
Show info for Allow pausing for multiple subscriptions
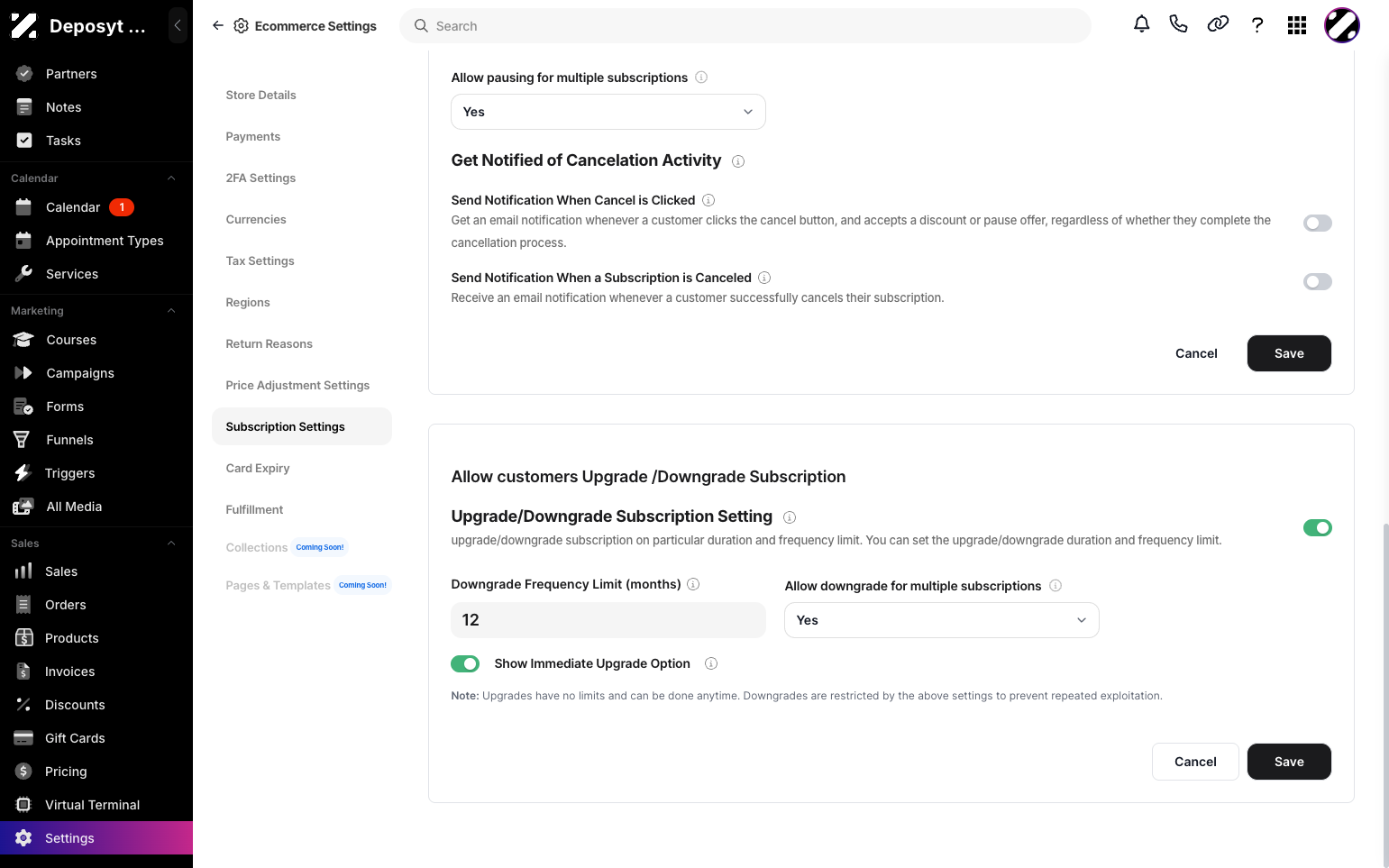coord(701,78)
